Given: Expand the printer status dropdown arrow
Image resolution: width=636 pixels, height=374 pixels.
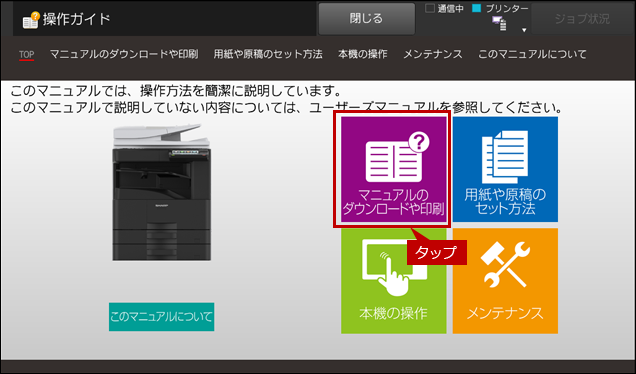Looking at the screenshot, I should [524, 30].
